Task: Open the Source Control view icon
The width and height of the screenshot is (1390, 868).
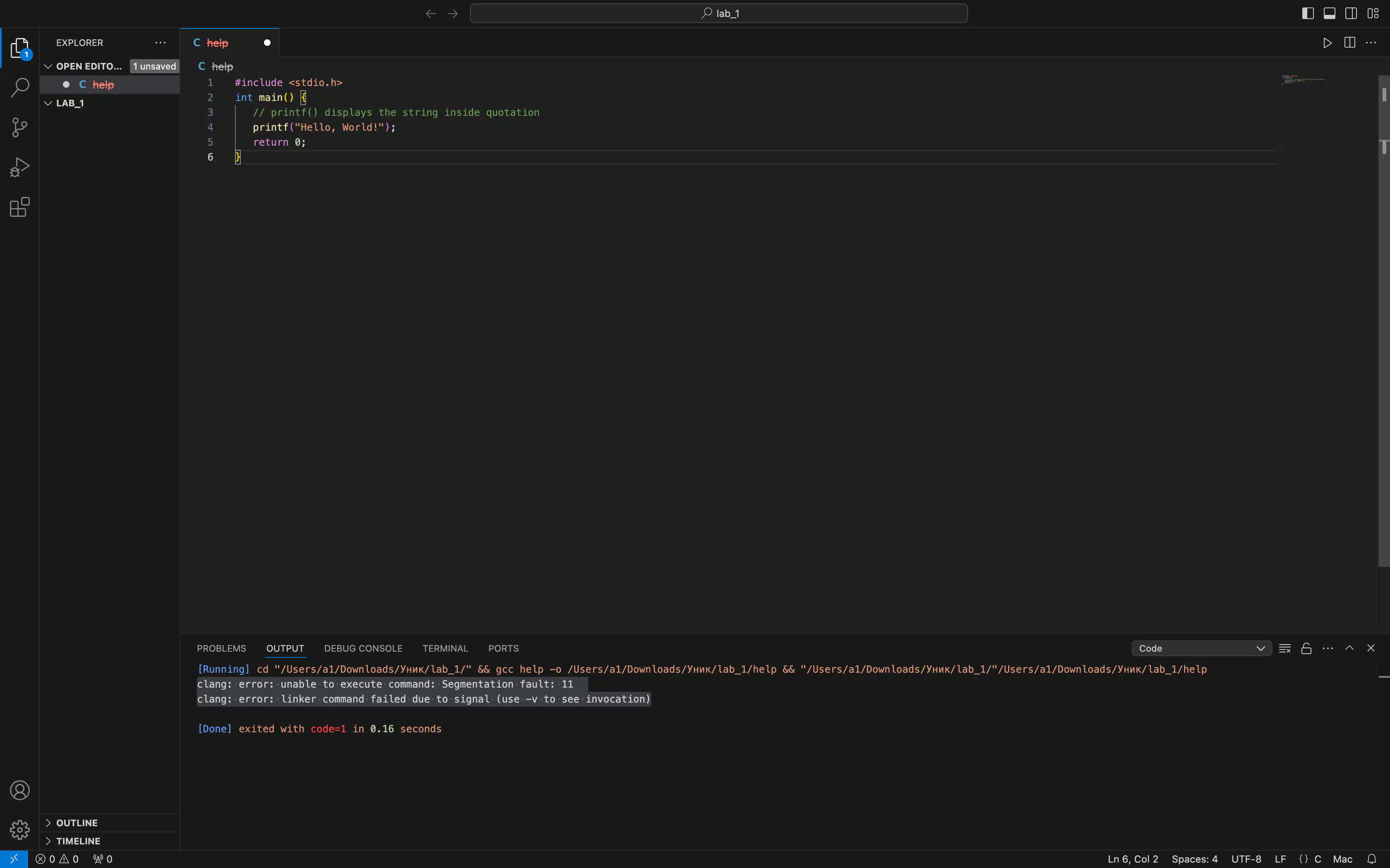Action: pos(19,127)
